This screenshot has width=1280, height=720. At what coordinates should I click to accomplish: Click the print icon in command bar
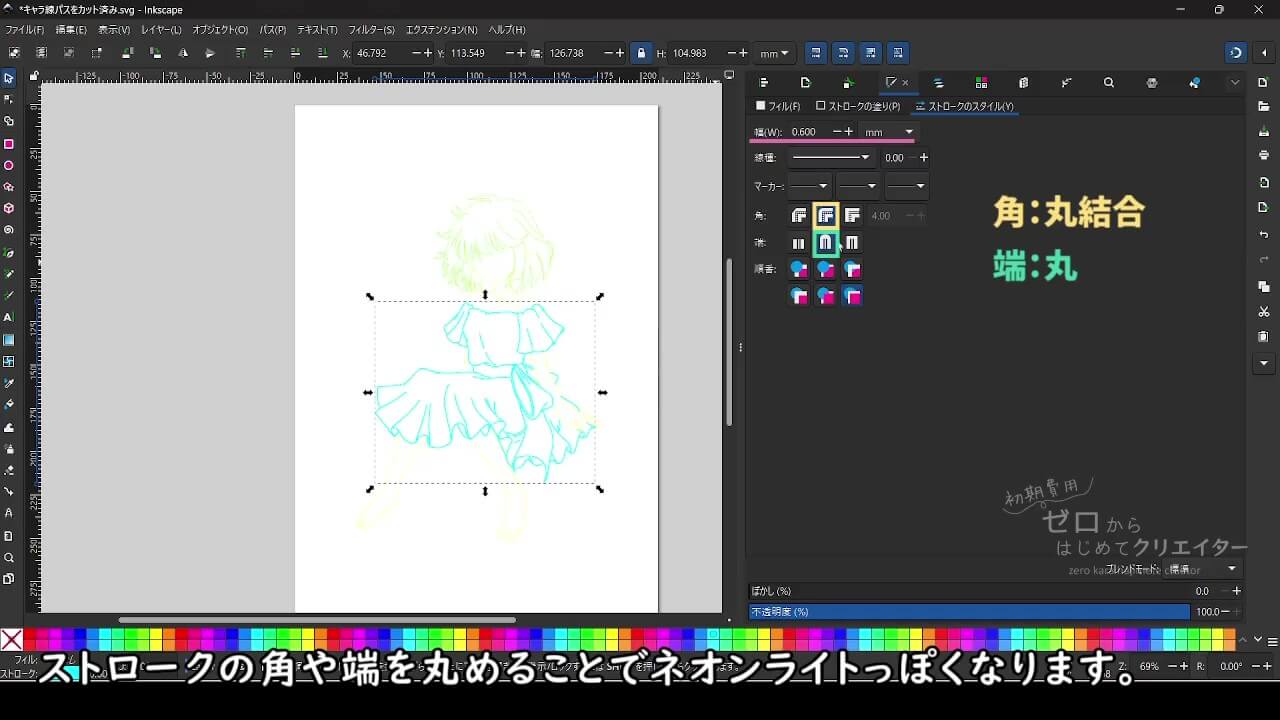(1264, 155)
